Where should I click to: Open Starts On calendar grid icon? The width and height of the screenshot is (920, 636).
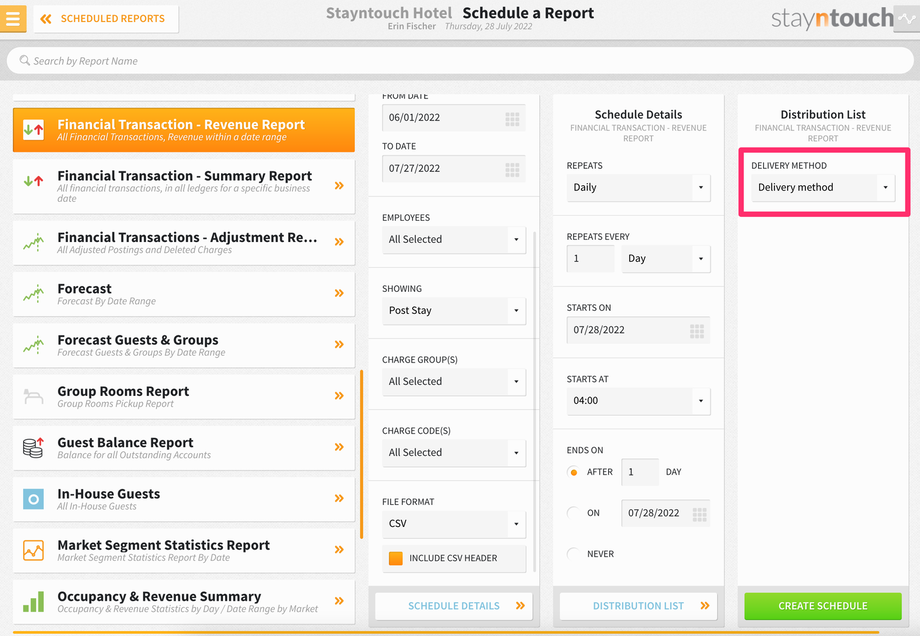(x=697, y=331)
